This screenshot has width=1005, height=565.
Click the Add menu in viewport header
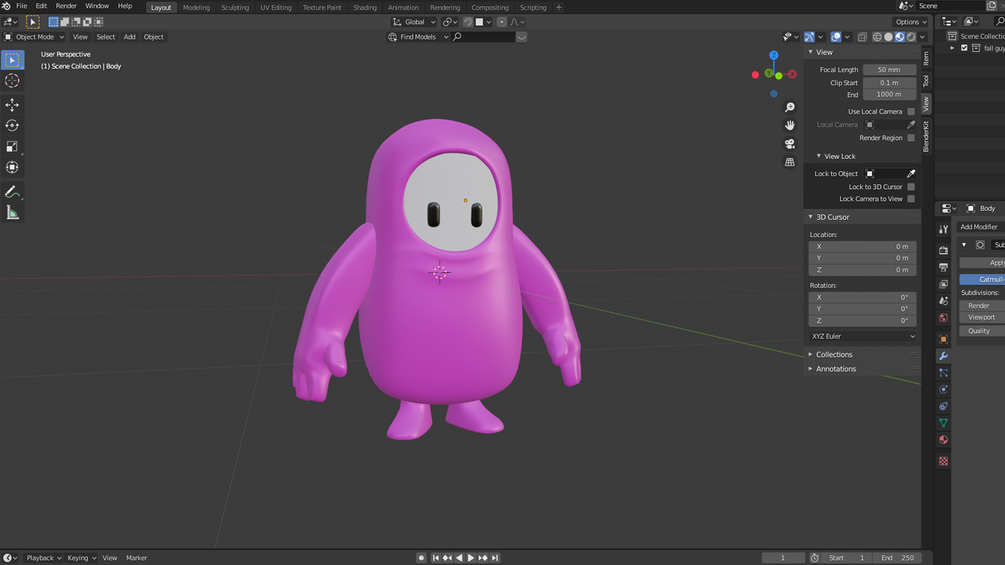coord(129,37)
